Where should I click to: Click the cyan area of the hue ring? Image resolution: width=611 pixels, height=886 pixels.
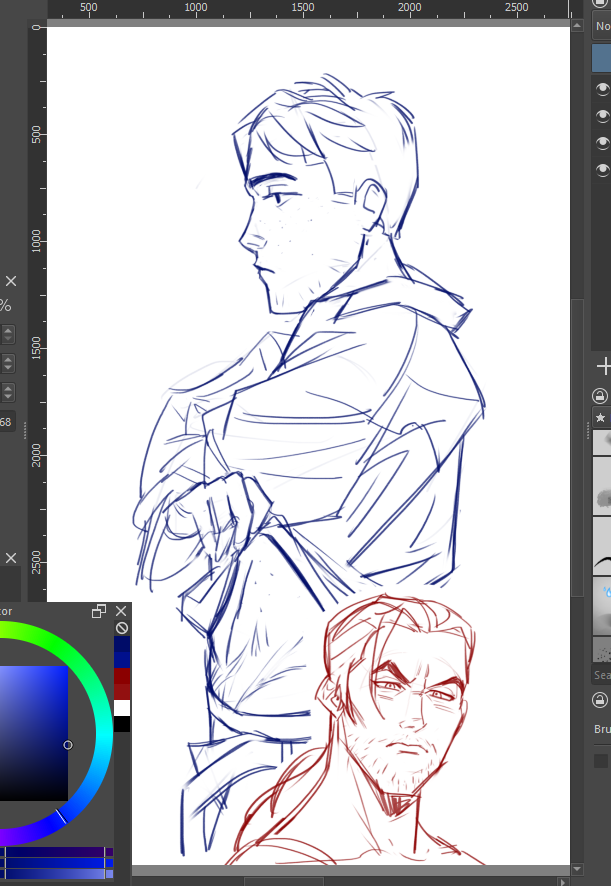click(x=102, y=735)
